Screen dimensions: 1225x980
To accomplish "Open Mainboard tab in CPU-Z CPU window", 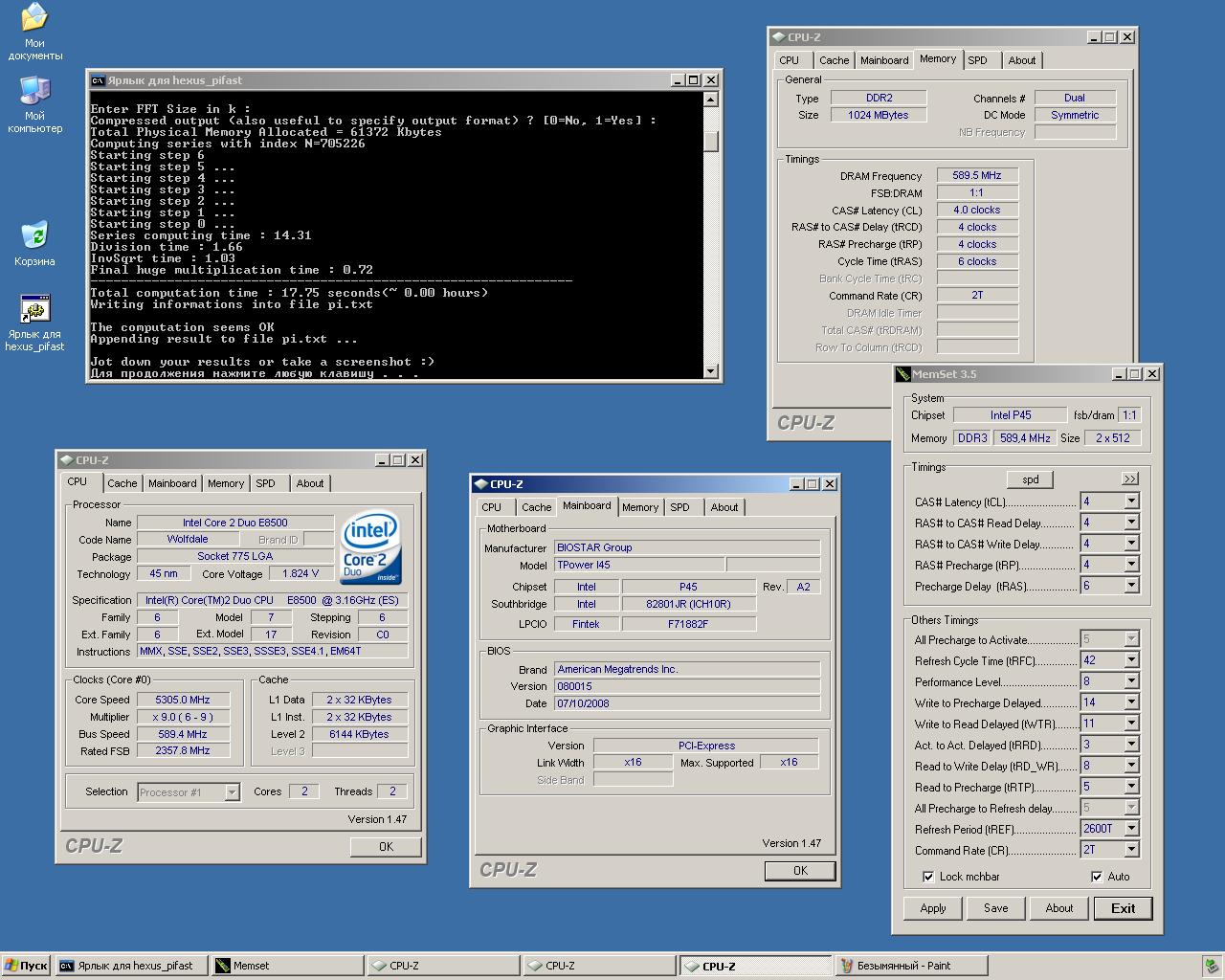I will pos(172,483).
